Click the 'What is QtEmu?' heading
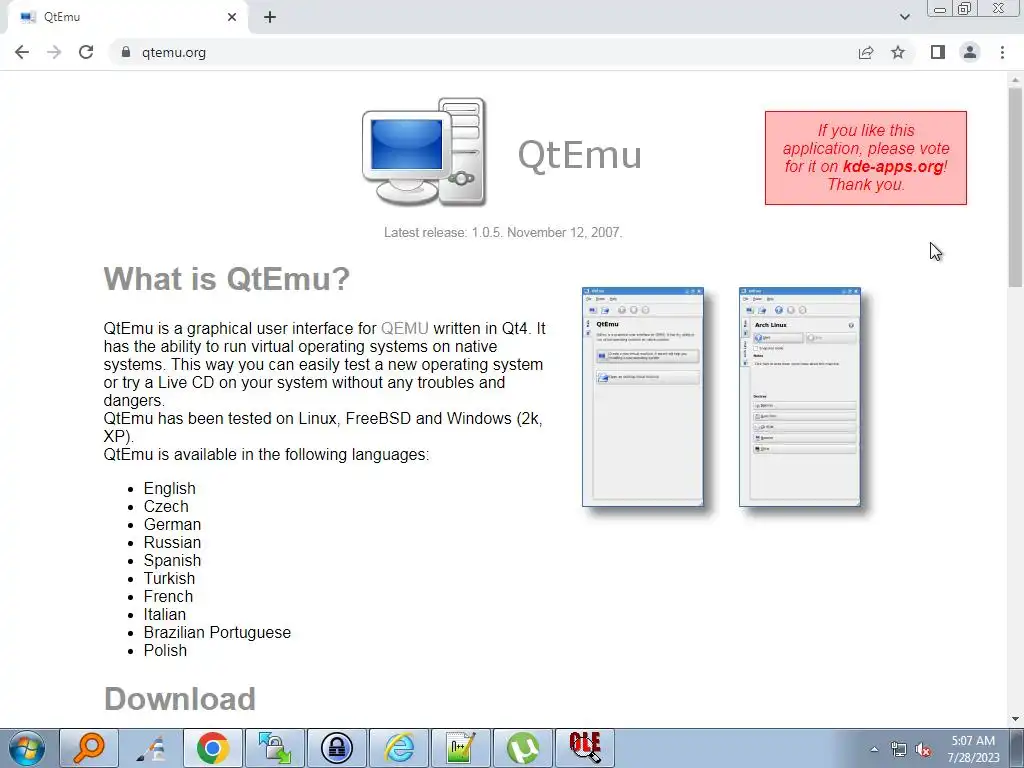This screenshot has height=768, width=1024. click(227, 279)
